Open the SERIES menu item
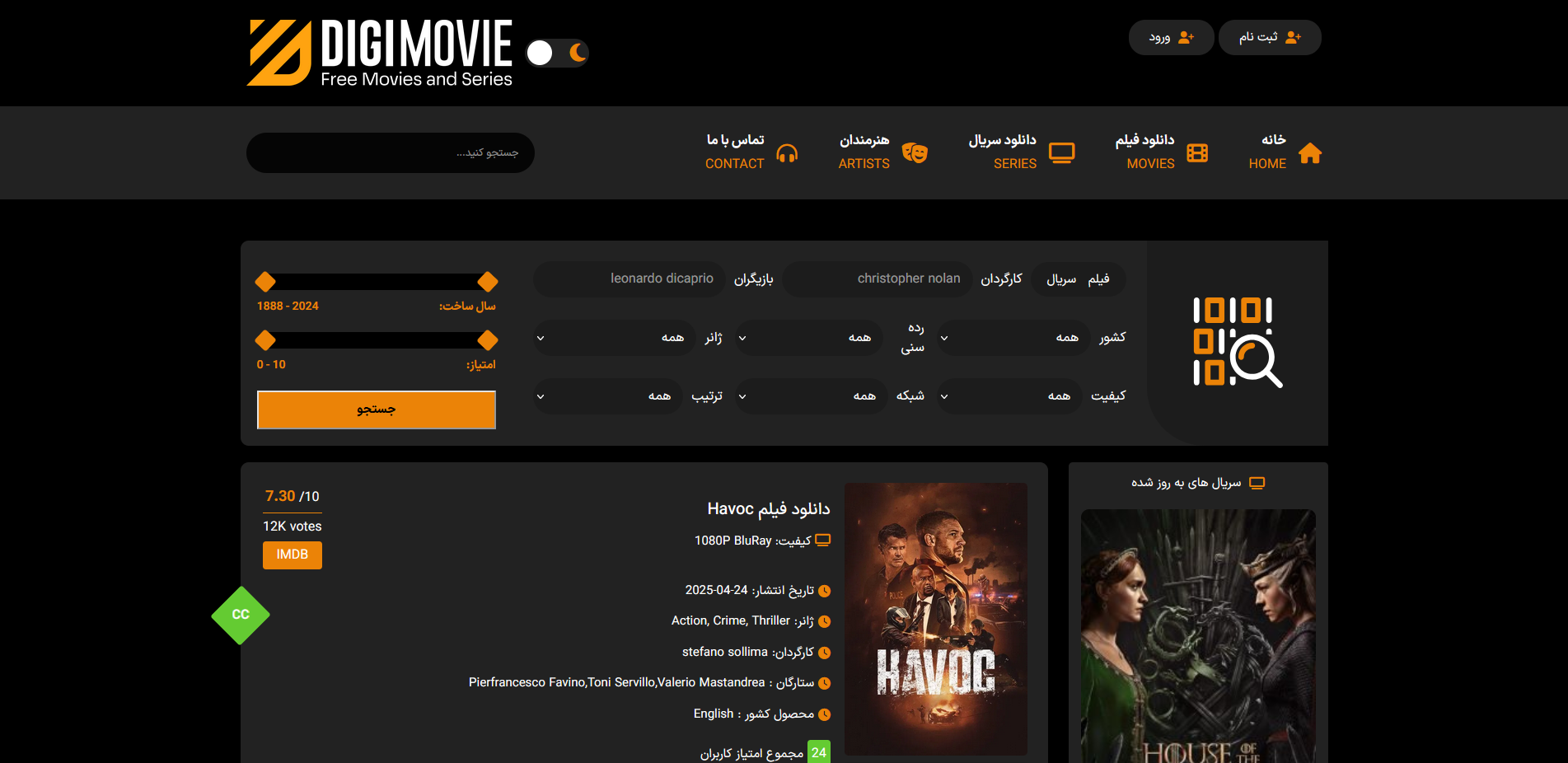Image resolution: width=1568 pixels, height=763 pixels. click(1003, 152)
